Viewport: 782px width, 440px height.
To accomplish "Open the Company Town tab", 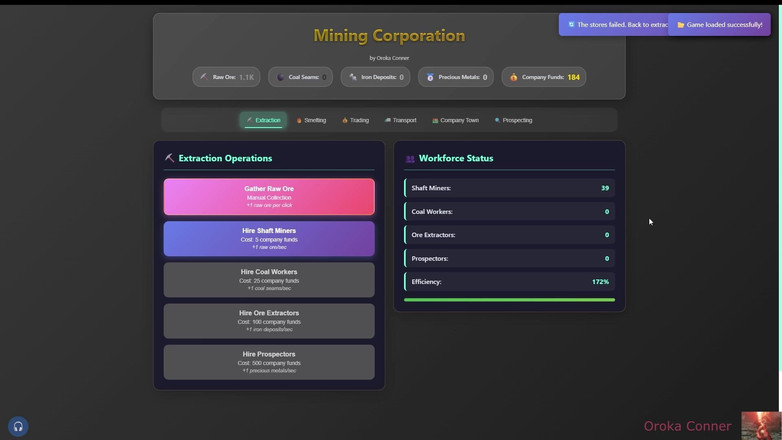I will point(455,120).
